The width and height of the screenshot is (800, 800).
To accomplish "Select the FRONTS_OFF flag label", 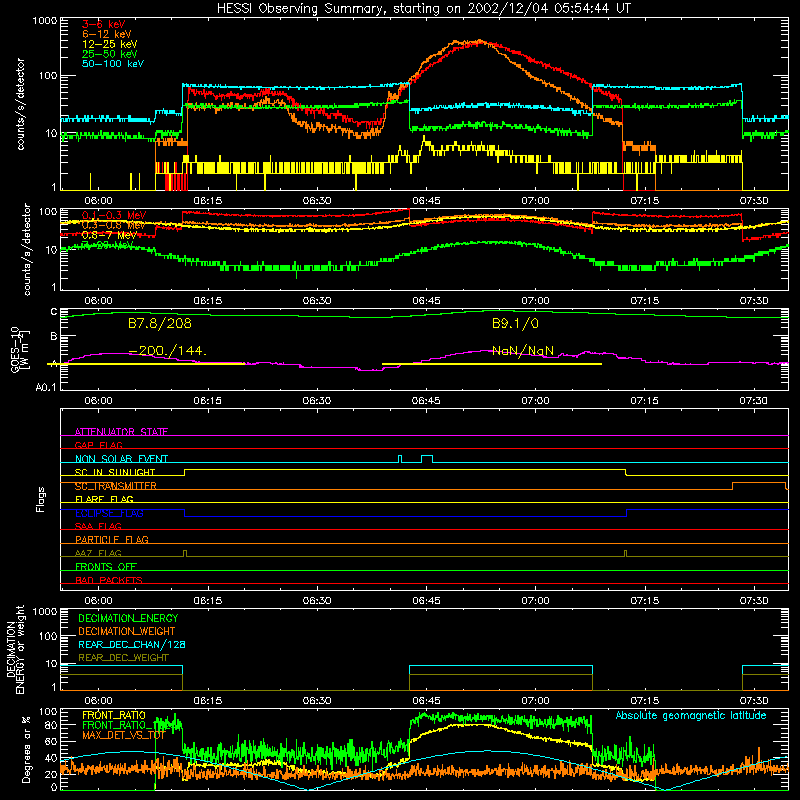I will [106, 567].
